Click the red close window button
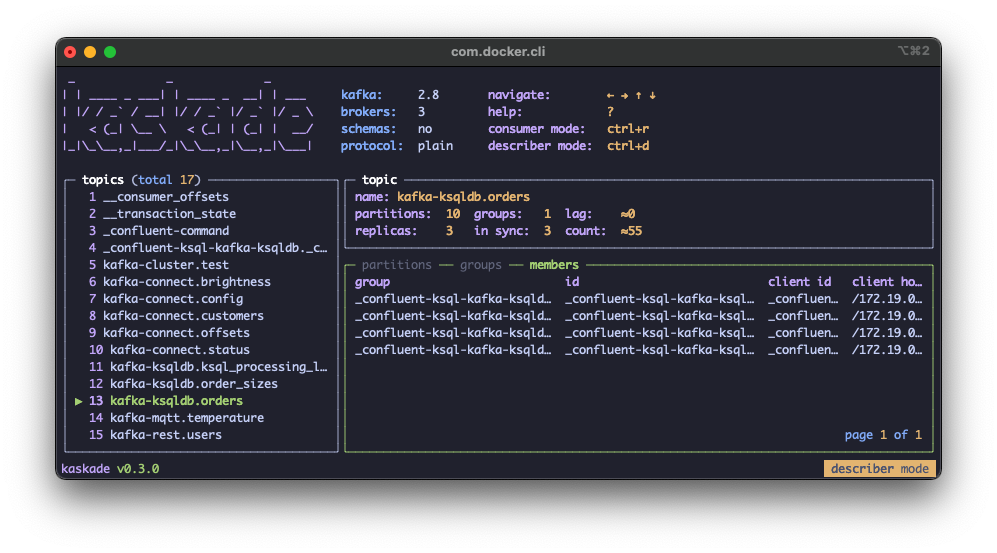The image size is (997, 553). (70, 52)
